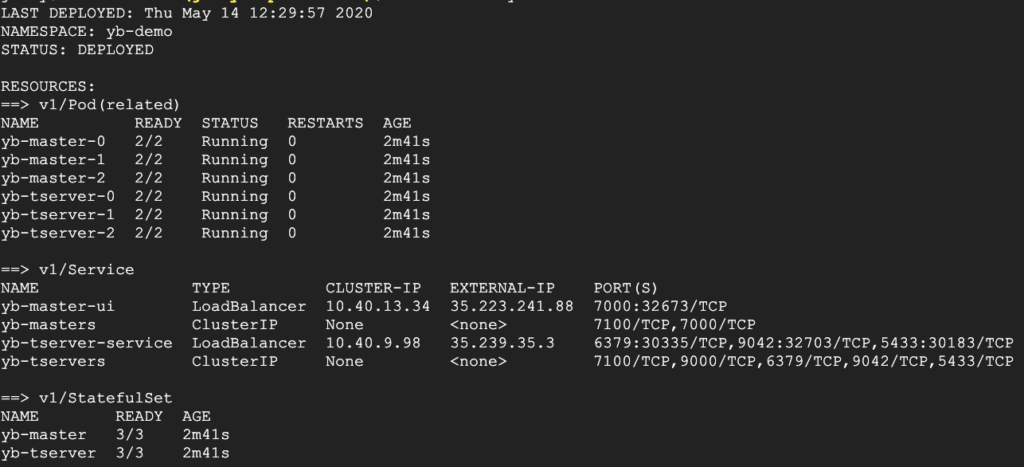Click the yb-tserver-service service name
The image size is (1024, 467).
click(86, 342)
